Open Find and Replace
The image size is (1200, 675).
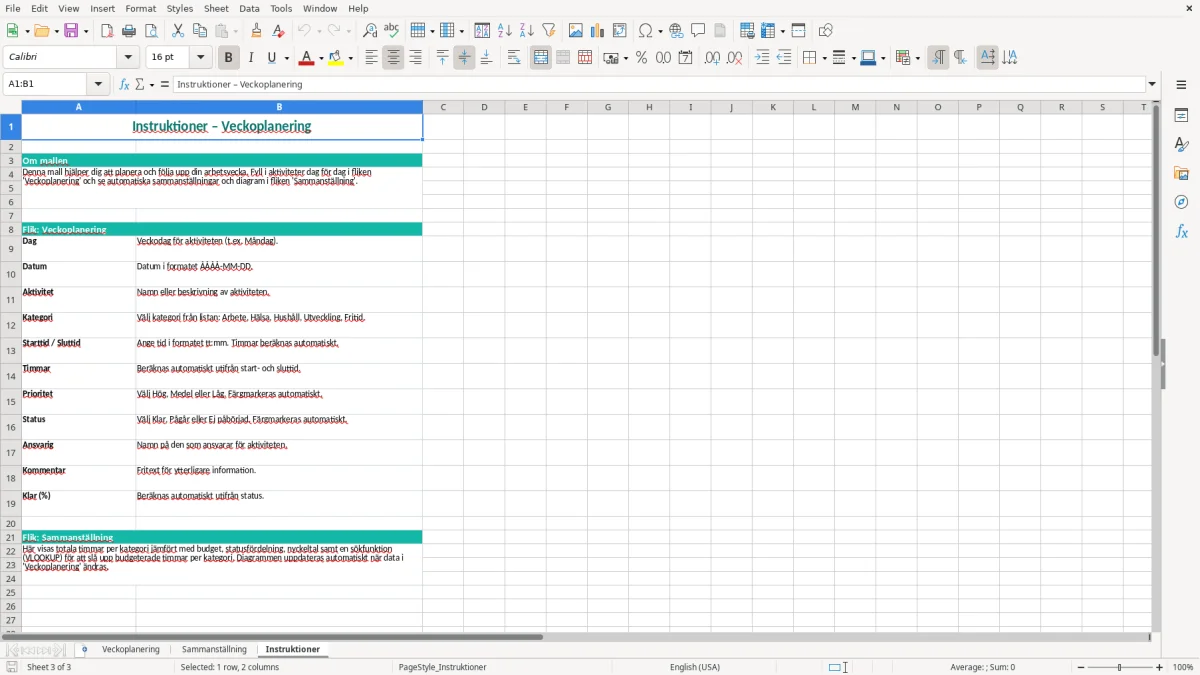pyautogui.click(x=370, y=31)
